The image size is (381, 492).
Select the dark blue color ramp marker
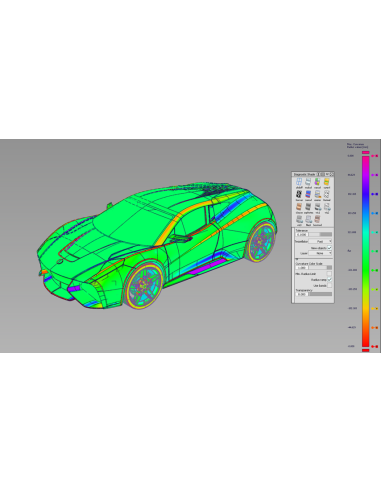point(375,194)
